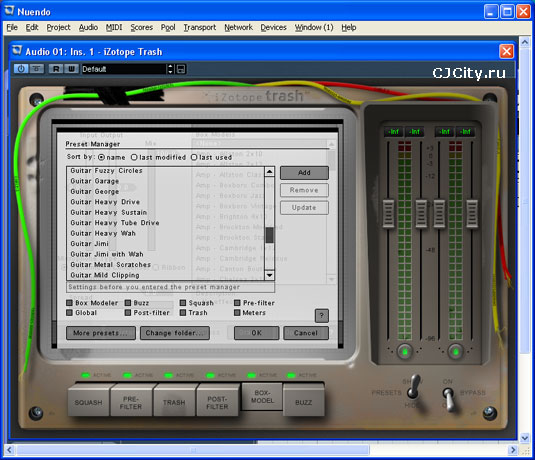Enable Write automation (W) button
This screenshot has width=535, height=460.
click(x=71, y=69)
